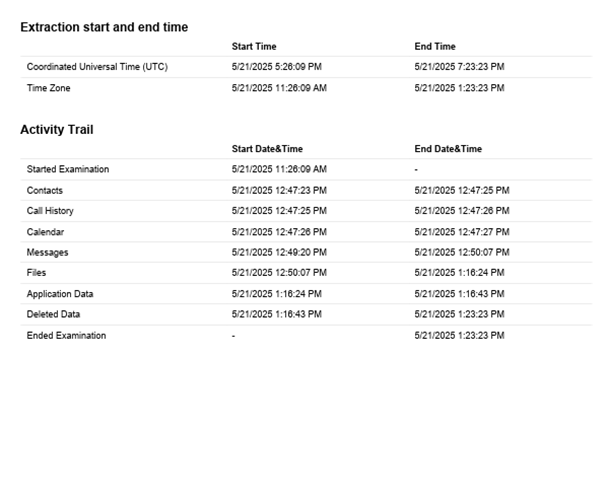Select the Call History activity entry
The width and height of the screenshot is (609, 497).
coord(50,211)
